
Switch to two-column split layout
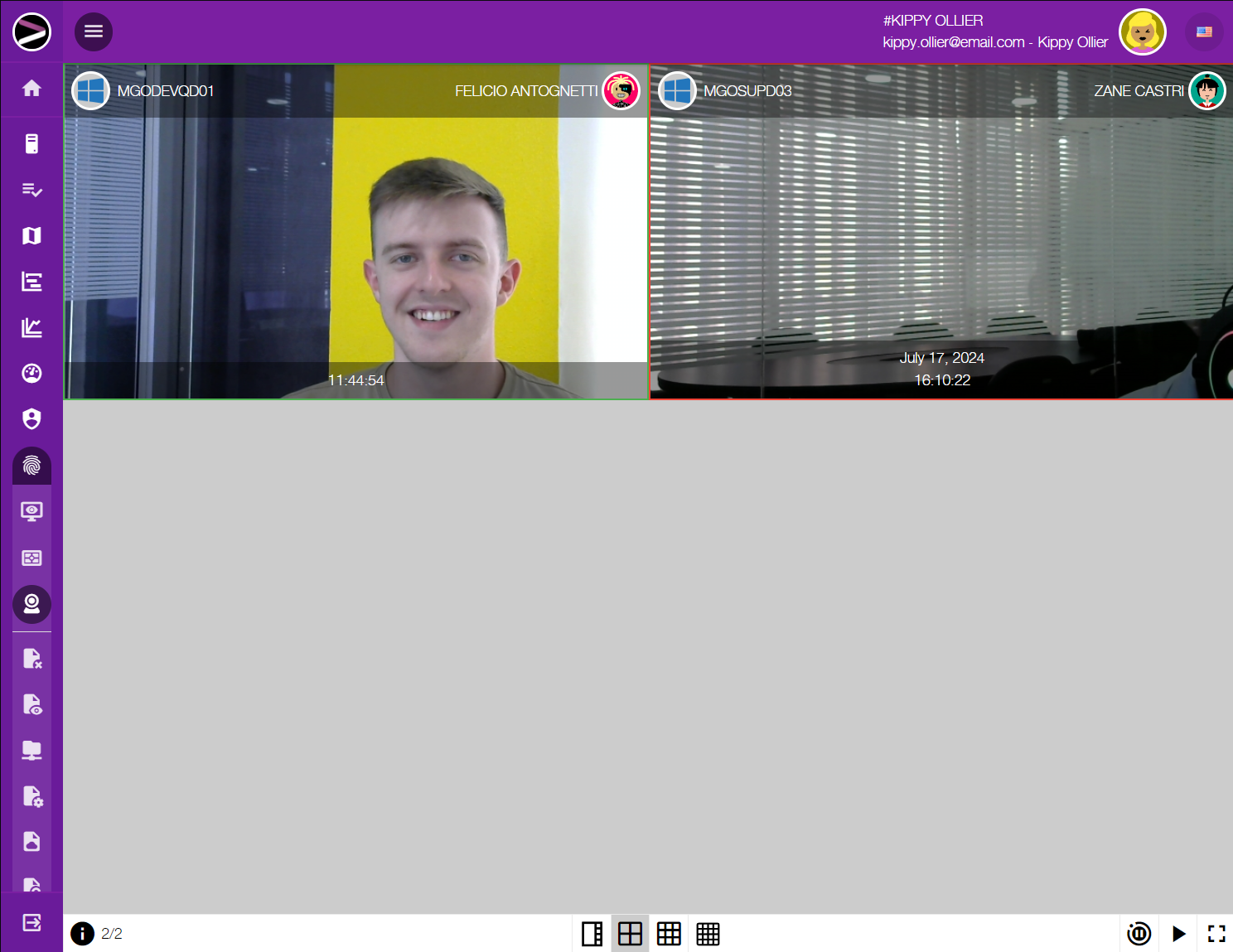(x=592, y=934)
